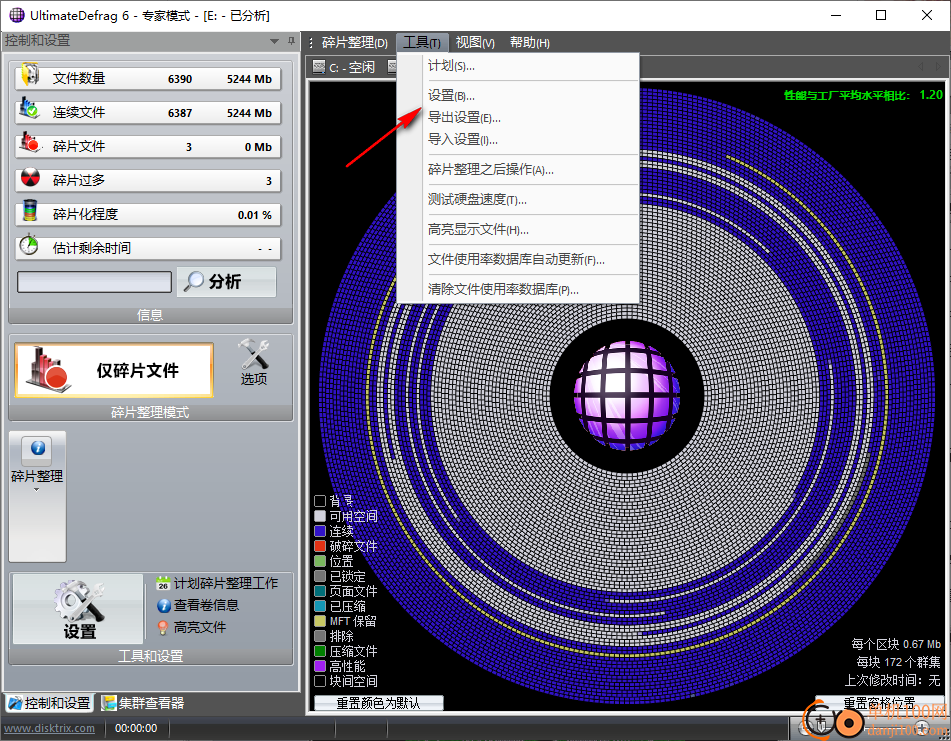
Task: Click 查看卷信息 link
Action: pos(206,605)
